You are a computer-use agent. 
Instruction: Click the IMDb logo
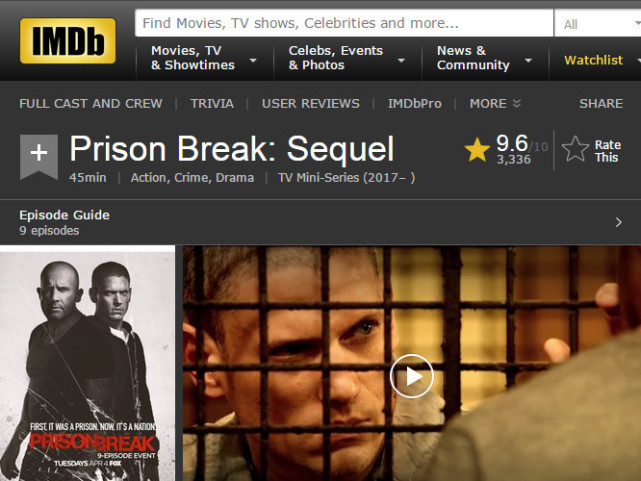67,41
